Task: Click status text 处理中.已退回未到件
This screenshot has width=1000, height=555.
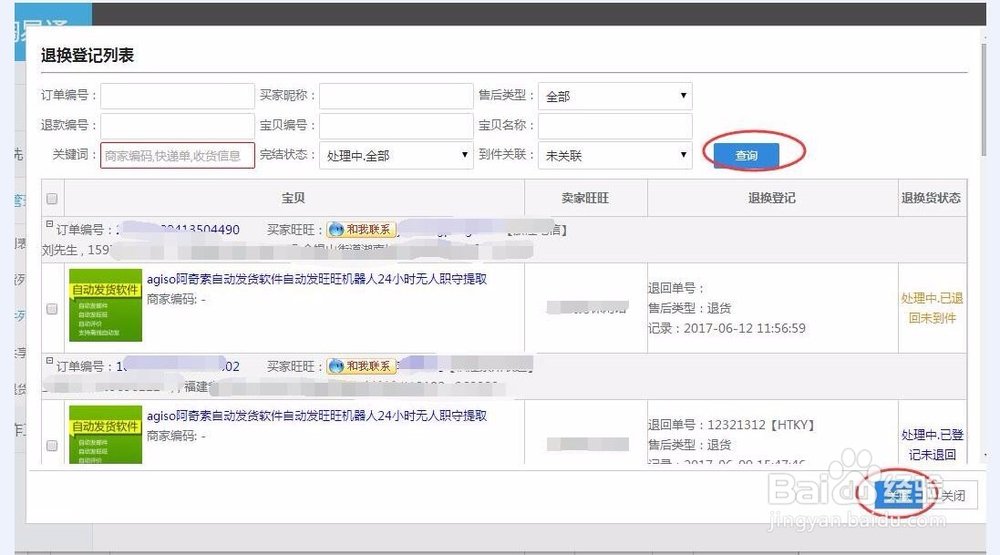Action: click(x=932, y=308)
